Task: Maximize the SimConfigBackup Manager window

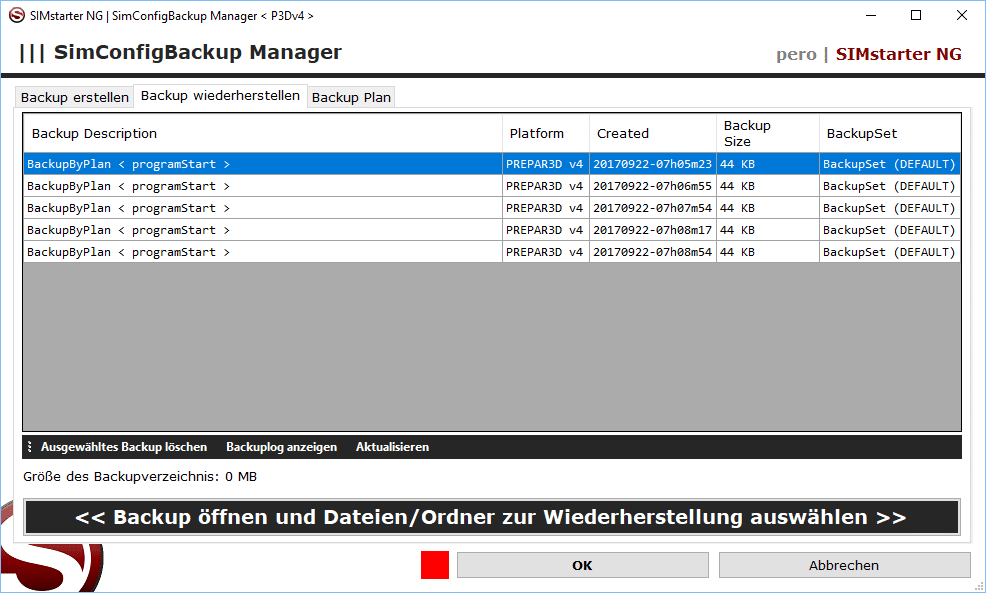Action: tap(916, 15)
